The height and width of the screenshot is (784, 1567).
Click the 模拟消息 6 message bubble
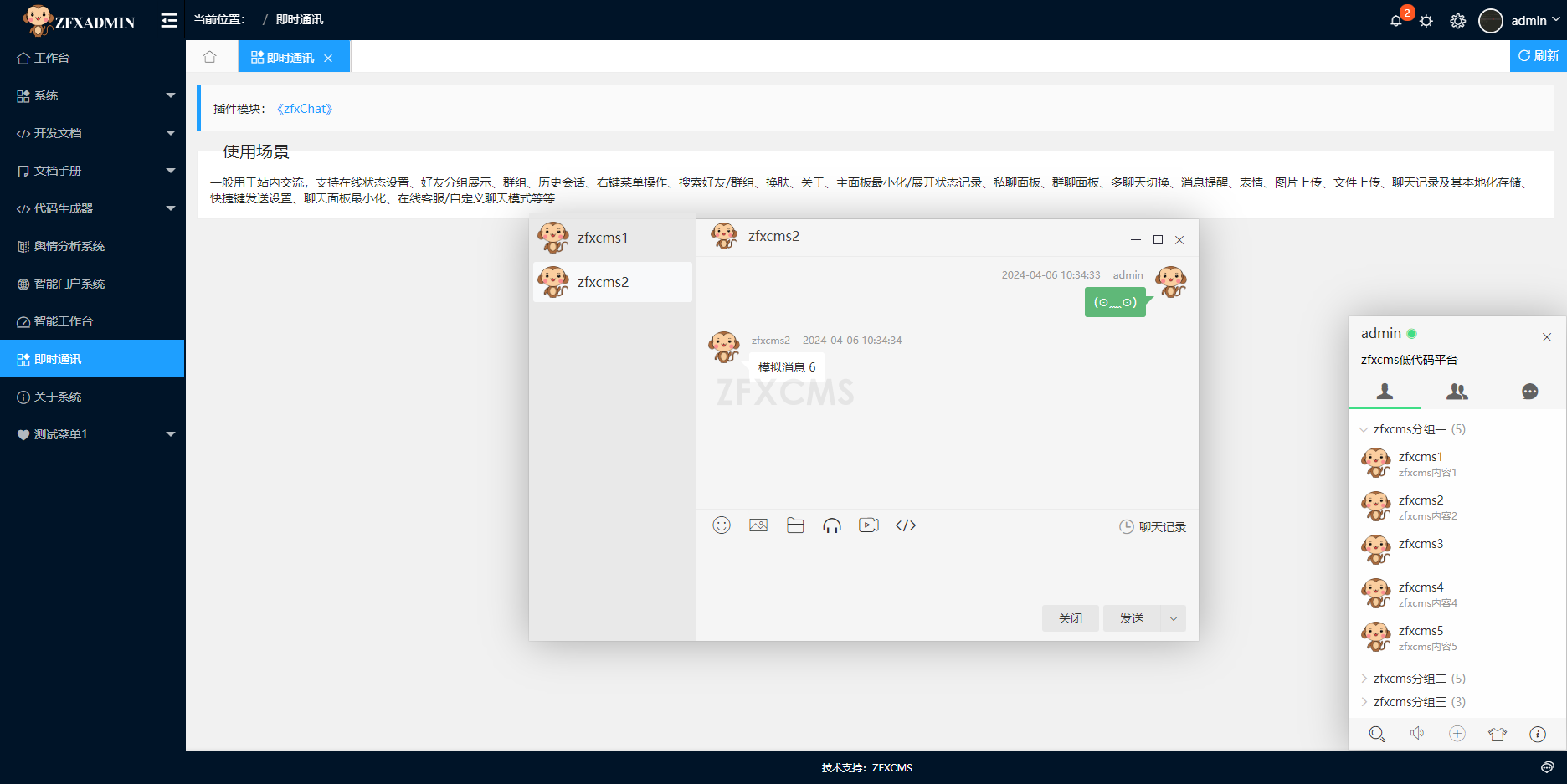pos(787,367)
